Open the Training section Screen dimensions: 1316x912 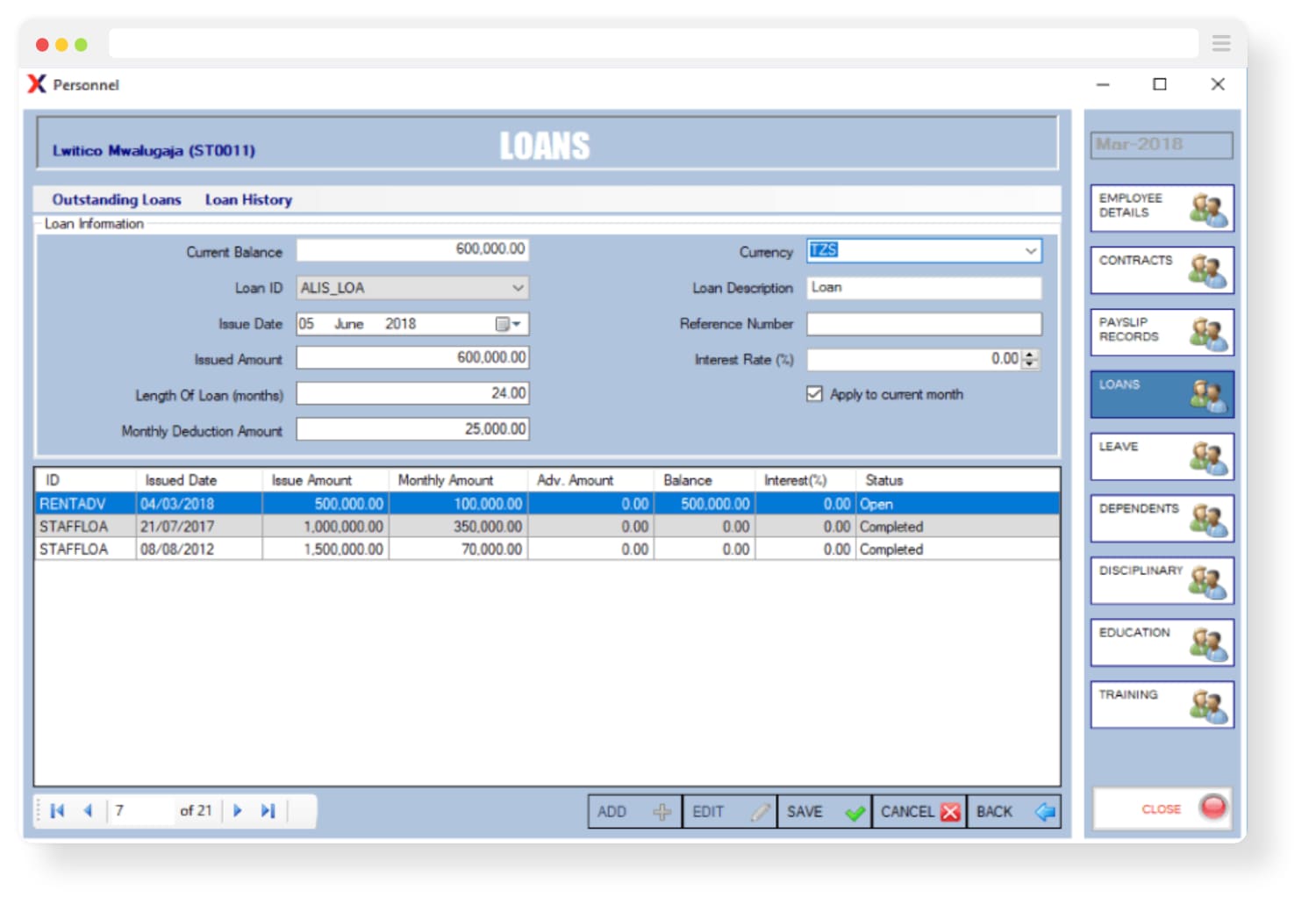(1162, 705)
